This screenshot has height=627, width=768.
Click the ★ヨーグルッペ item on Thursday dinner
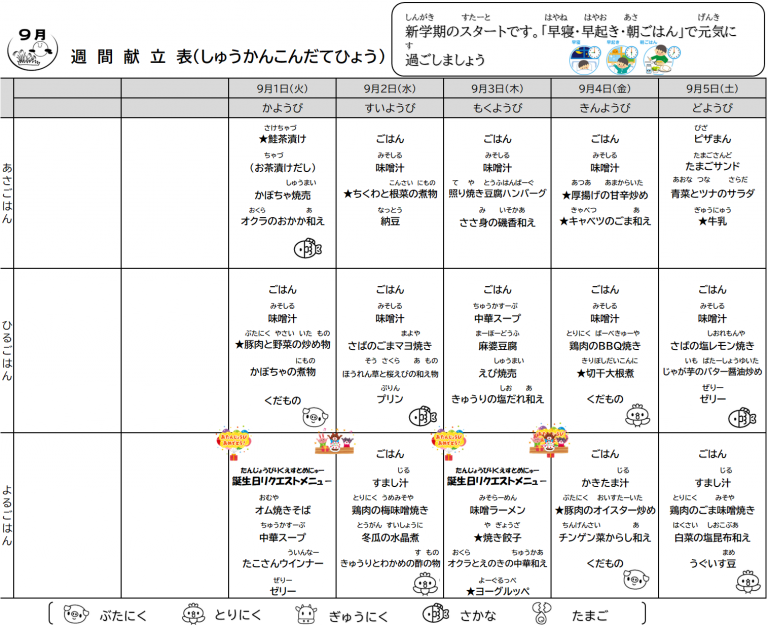pyautogui.click(x=497, y=591)
